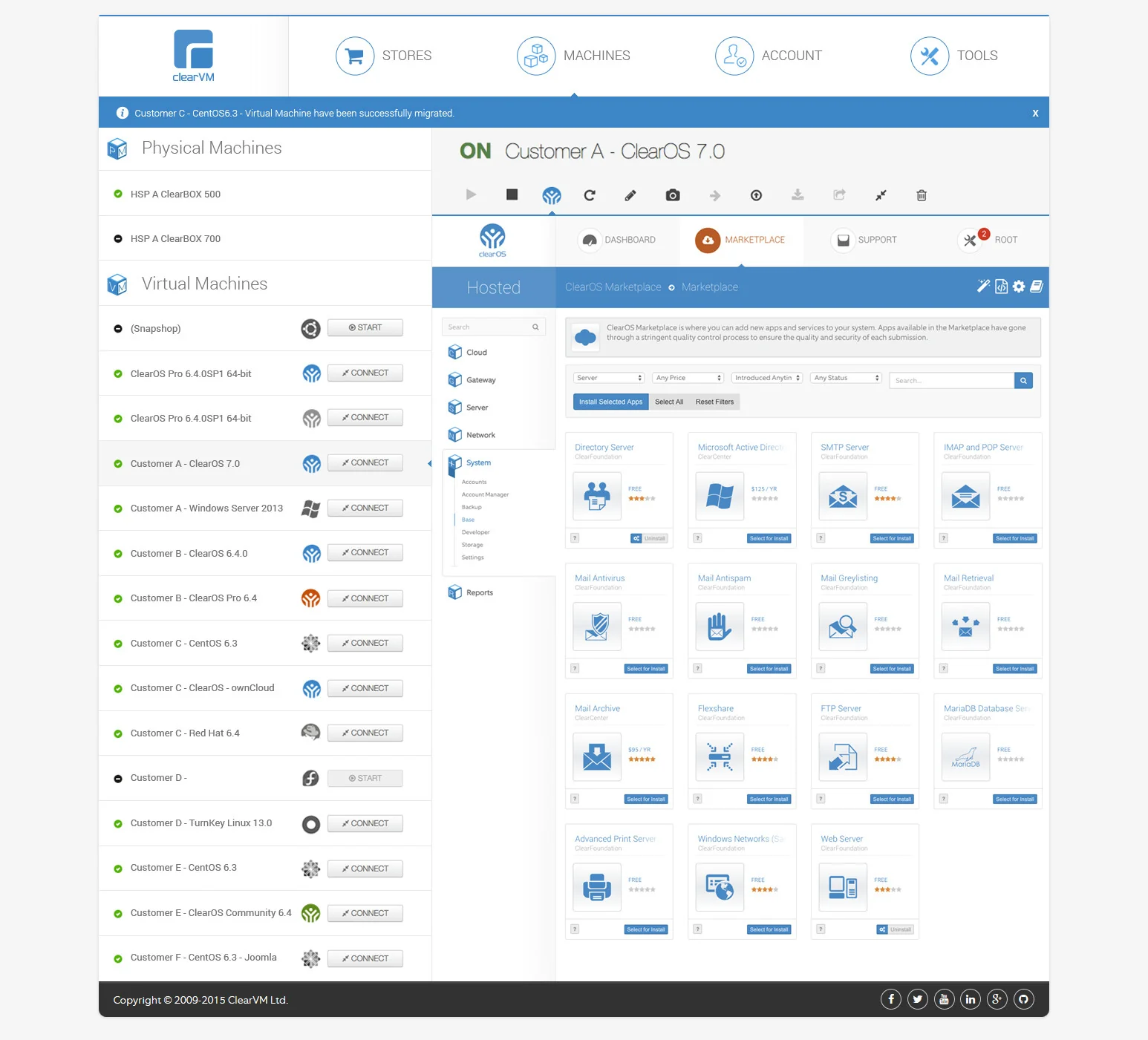
Task: Click the Facebook icon in footer
Action: 890,999
